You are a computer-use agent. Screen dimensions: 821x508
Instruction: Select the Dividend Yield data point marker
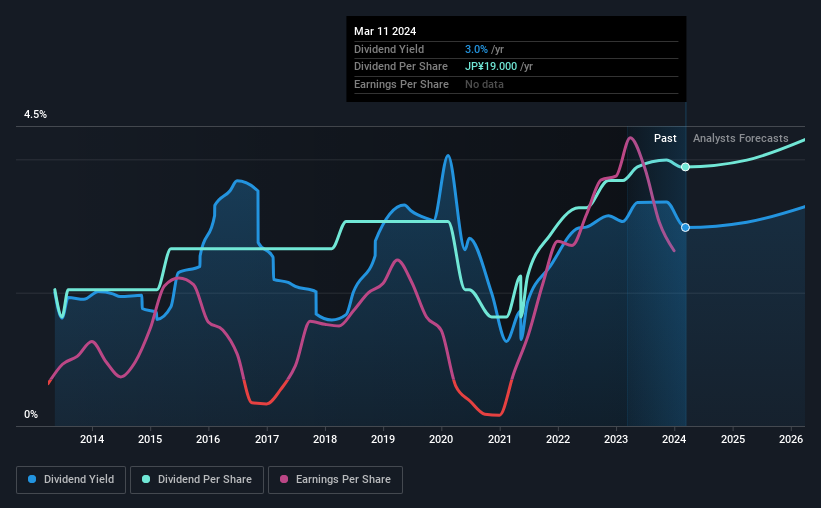click(685, 227)
